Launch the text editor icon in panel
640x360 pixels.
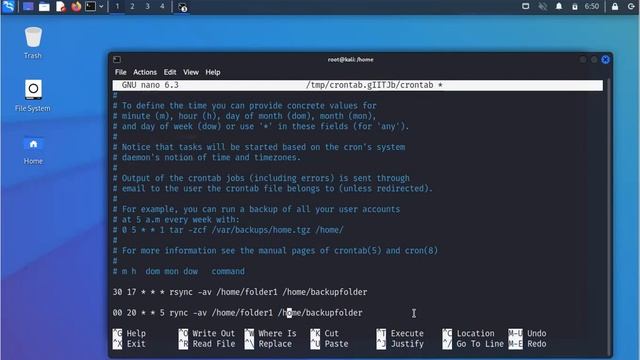(x=60, y=7)
